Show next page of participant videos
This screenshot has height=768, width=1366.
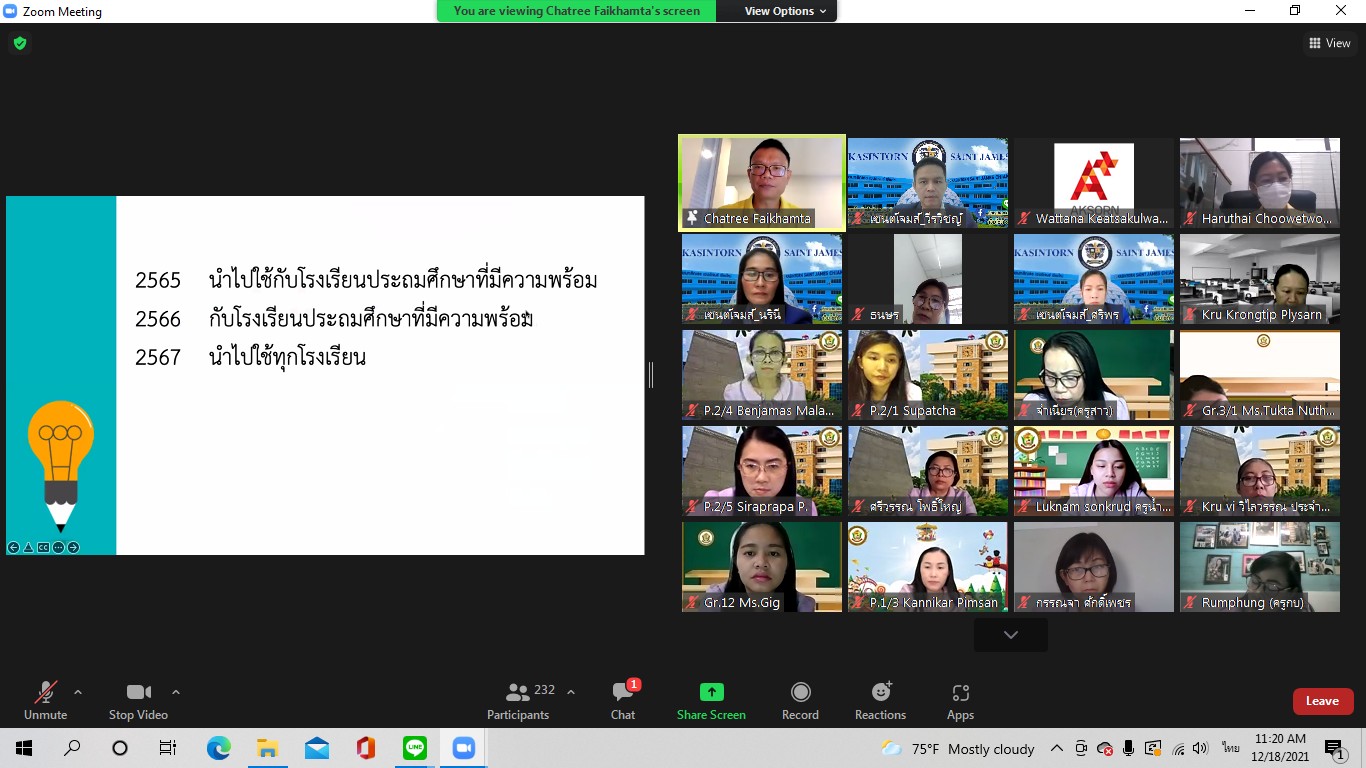(x=1010, y=635)
